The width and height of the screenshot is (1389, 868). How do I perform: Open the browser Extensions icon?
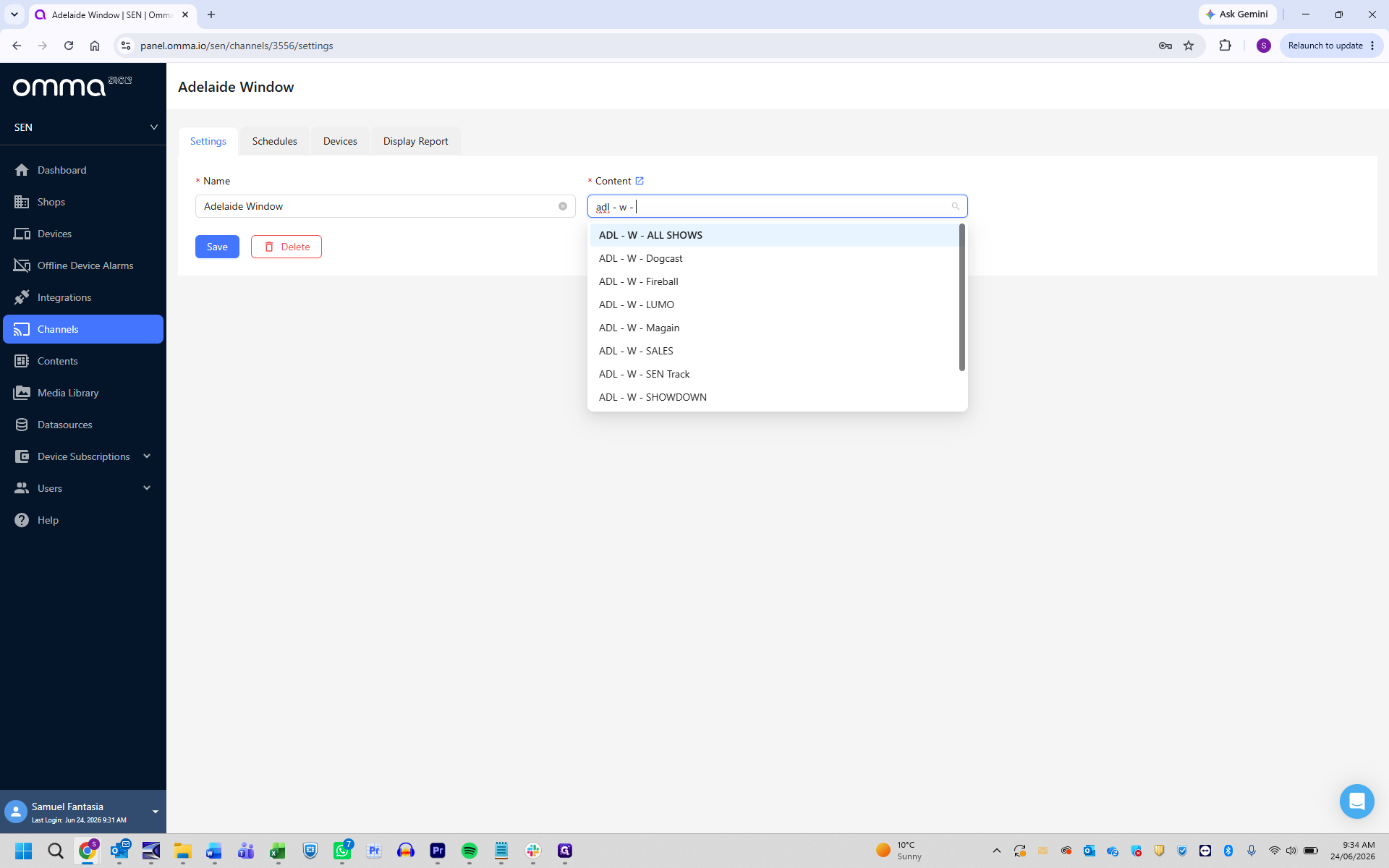click(1225, 46)
